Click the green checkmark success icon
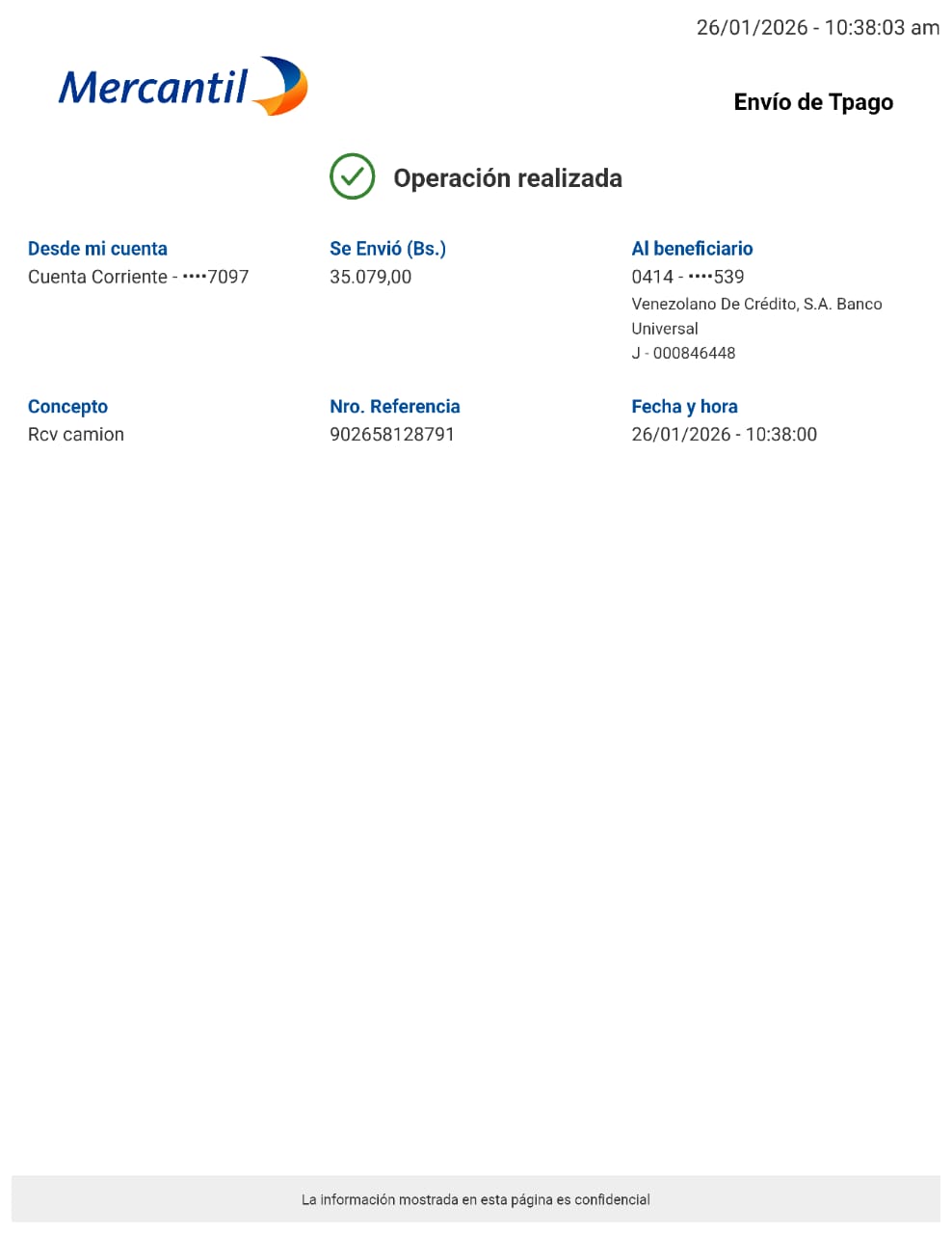The width and height of the screenshot is (952, 1234). pyautogui.click(x=352, y=176)
